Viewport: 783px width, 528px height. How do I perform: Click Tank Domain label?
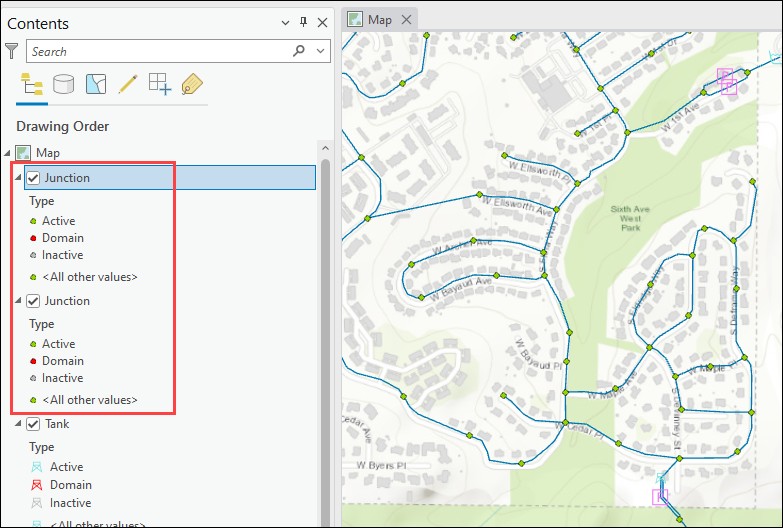tap(70, 485)
